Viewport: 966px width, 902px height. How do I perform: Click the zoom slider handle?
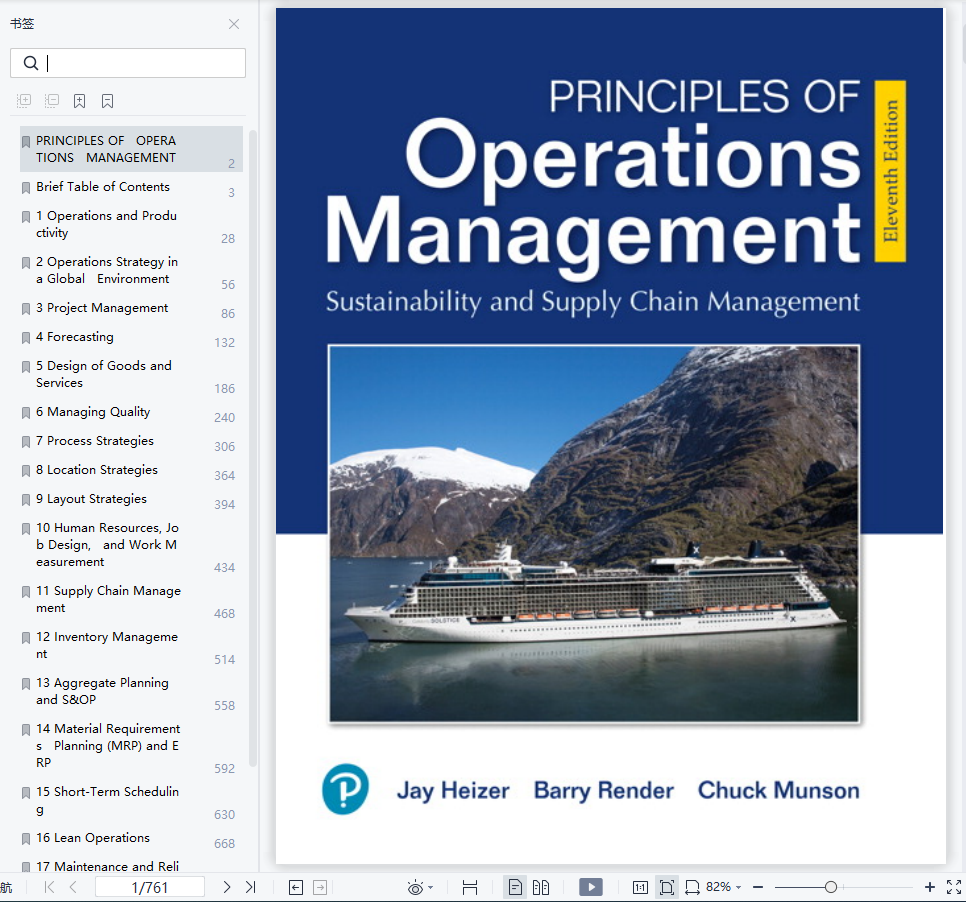pos(831,887)
